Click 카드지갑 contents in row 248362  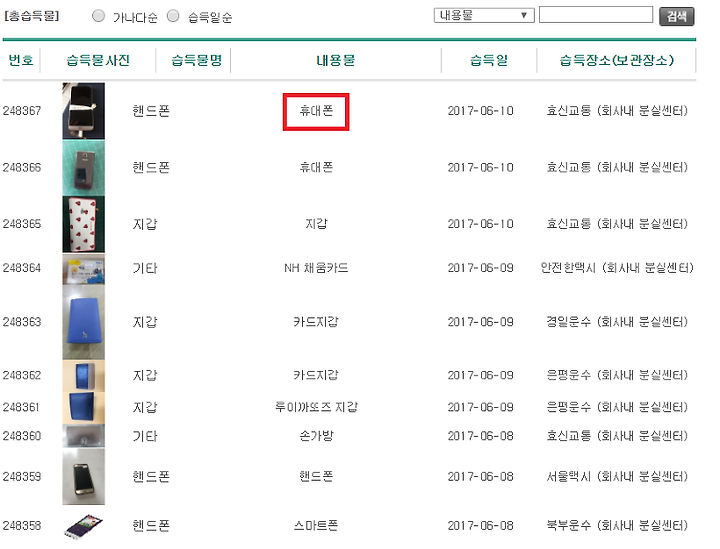[316, 375]
